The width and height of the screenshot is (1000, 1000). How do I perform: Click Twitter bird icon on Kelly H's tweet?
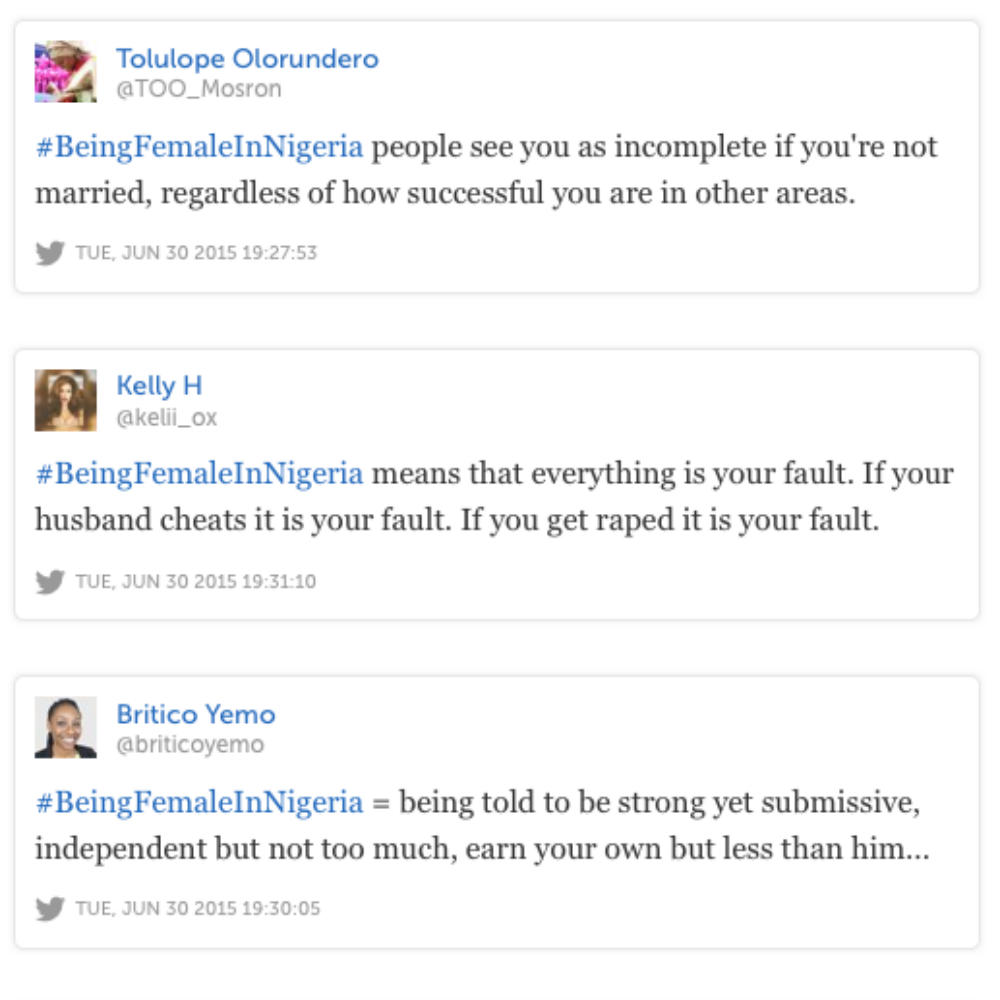pyautogui.click(x=50, y=581)
